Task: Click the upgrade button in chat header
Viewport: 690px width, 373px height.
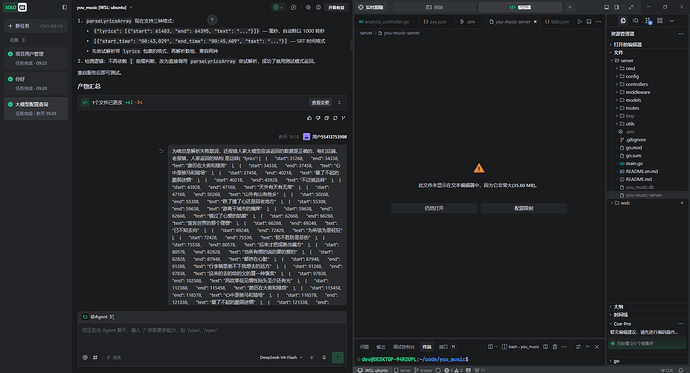Action: 337,7
